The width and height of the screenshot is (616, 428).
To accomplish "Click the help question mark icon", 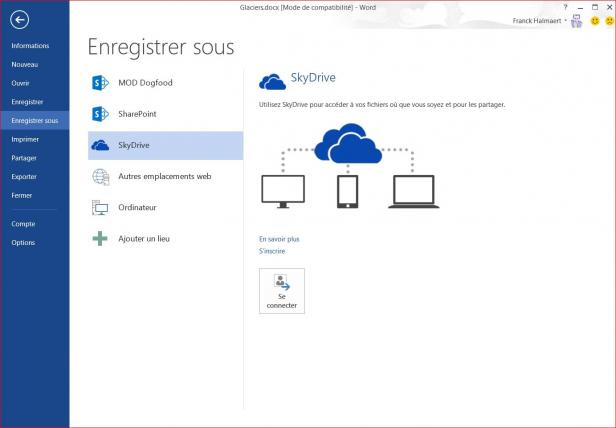I will click(565, 7).
